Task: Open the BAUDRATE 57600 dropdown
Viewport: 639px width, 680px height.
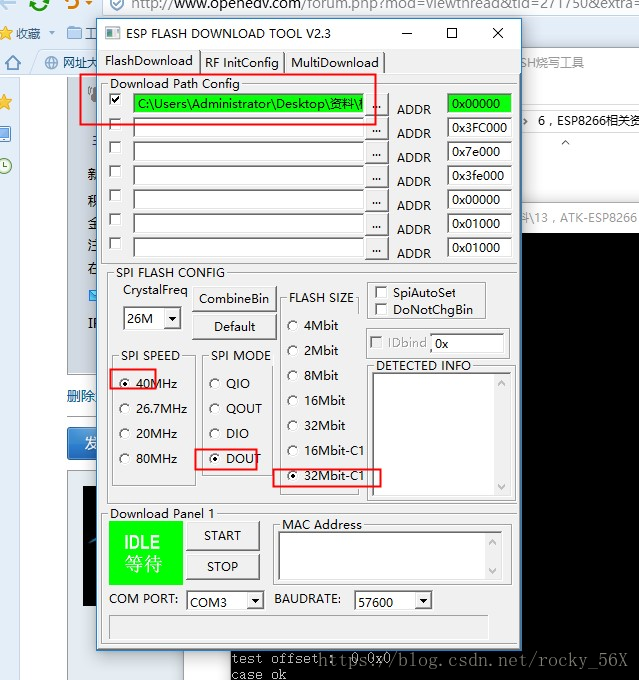Action: [423, 601]
